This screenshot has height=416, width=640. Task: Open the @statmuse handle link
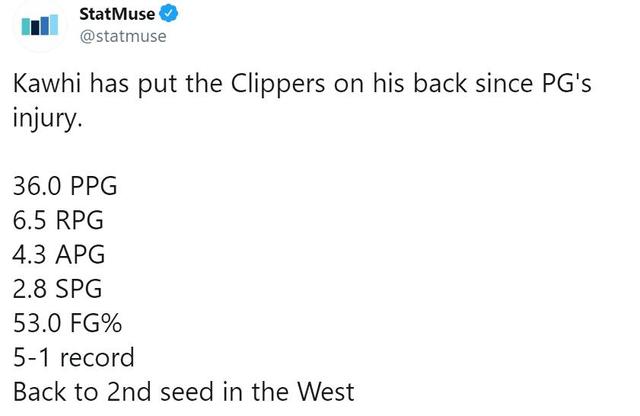[123, 36]
